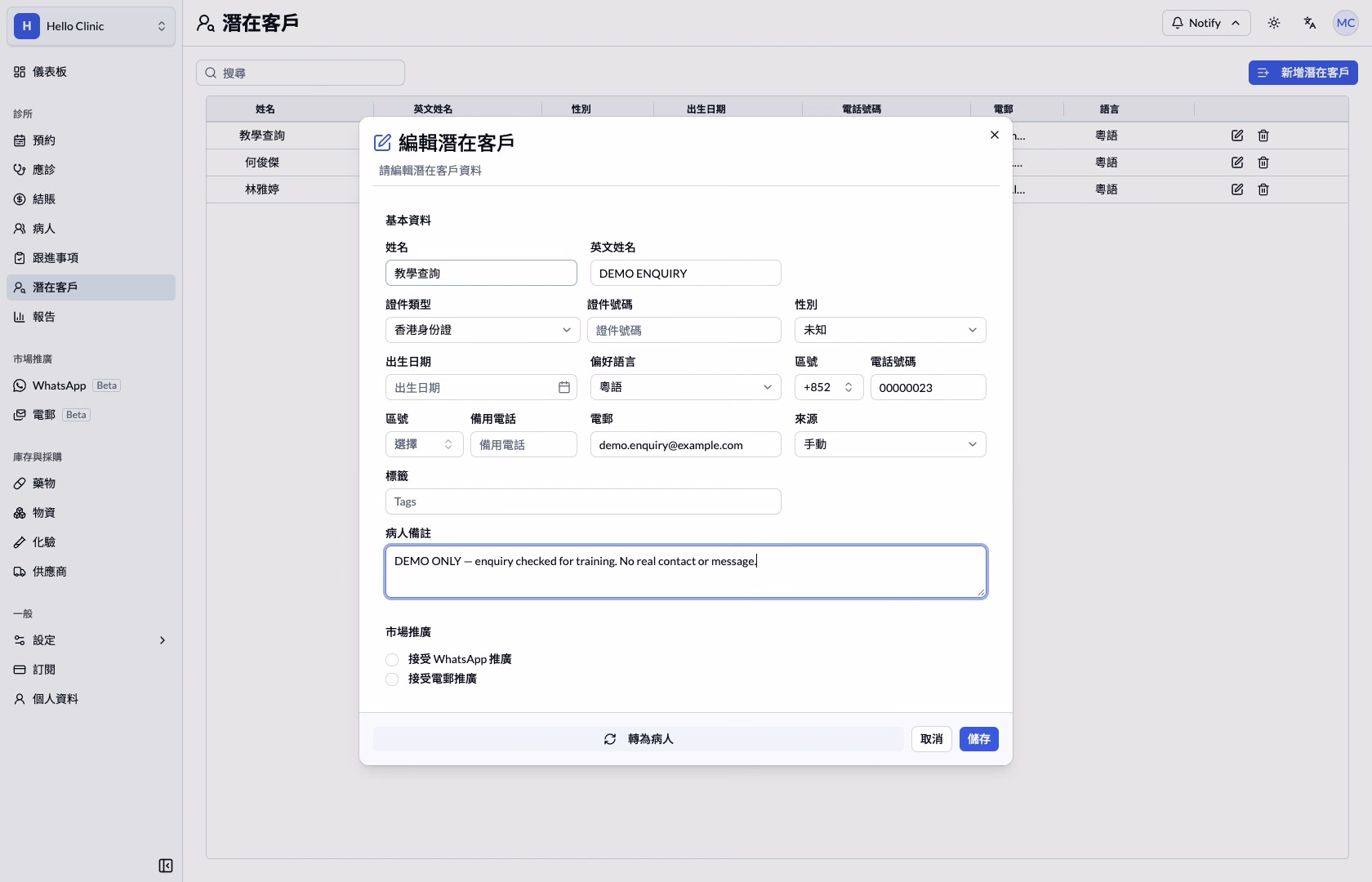Image resolution: width=1372 pixels, height=882 pixels.
Task: Open the 來源 dropdown showing 手動
Action: pyautogui.click(x=890, y=444)
